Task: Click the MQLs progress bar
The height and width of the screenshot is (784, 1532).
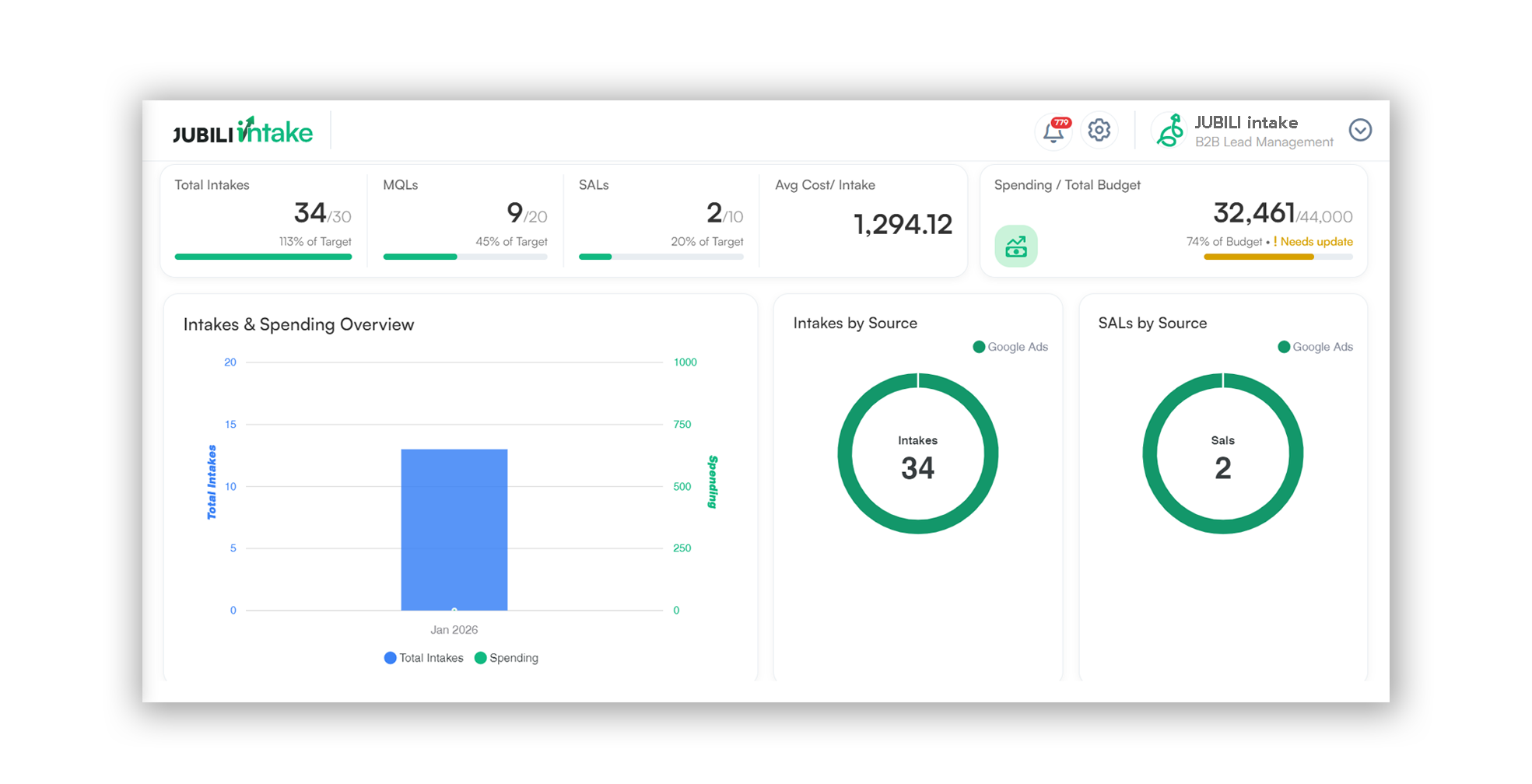Action: (x=465, y=257)
